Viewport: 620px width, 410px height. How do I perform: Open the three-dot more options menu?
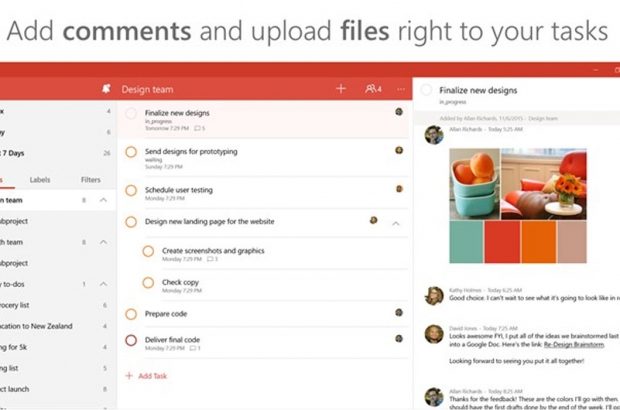pyautogui.click(x=401, y=89)
